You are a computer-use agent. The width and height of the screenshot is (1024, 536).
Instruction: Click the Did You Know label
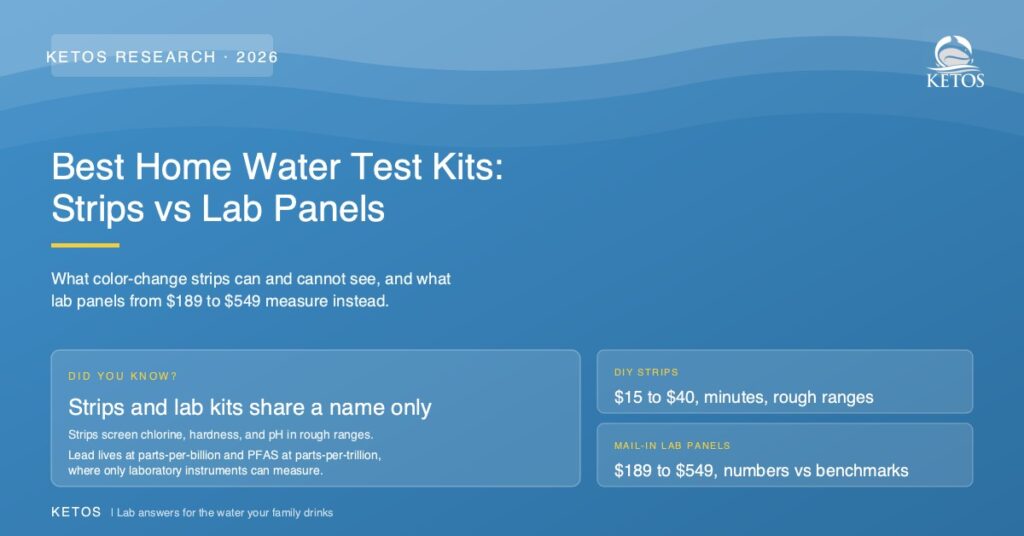pyautogui.click(x=123, y=376)
